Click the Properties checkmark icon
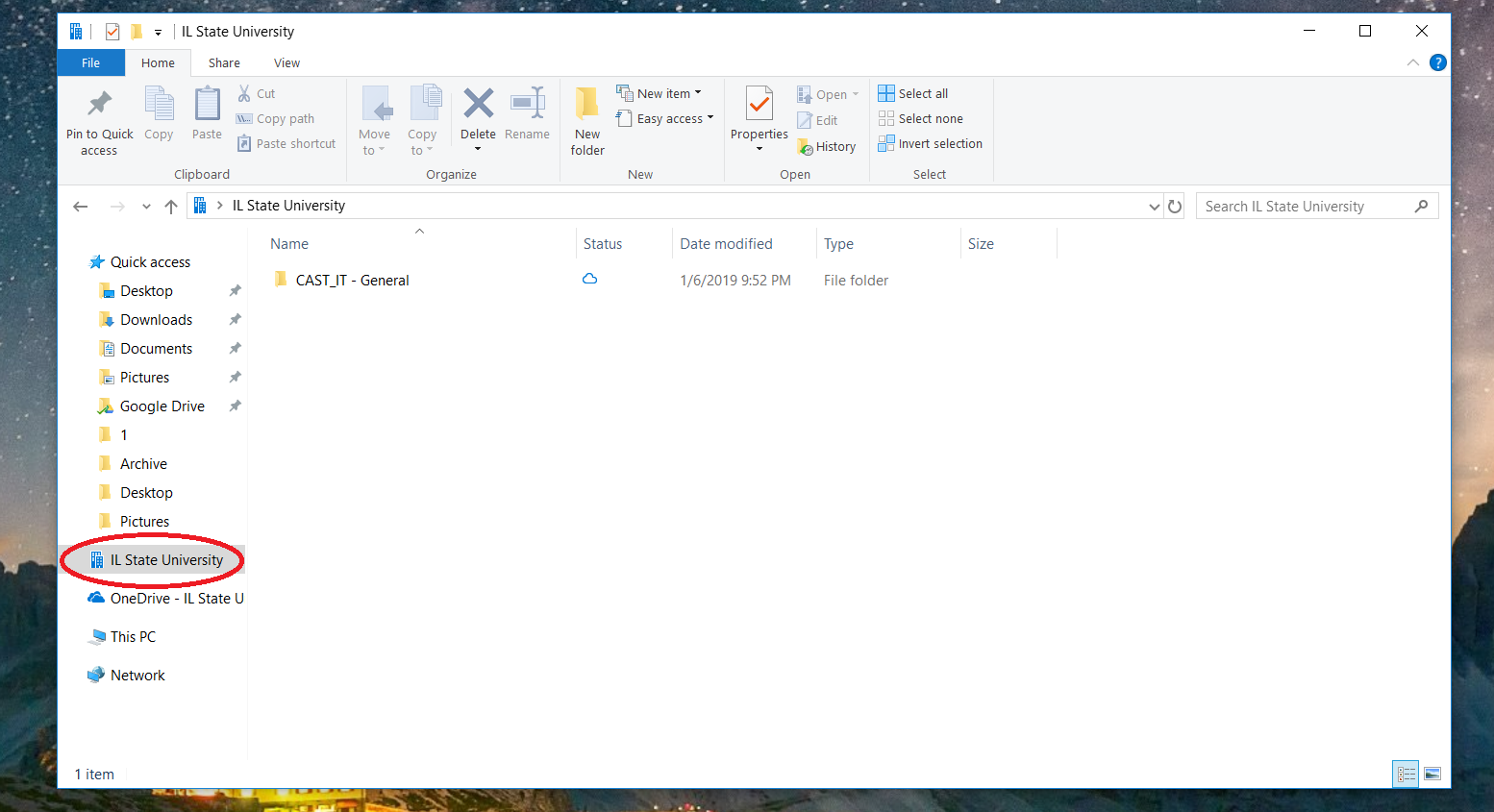Viewport: 1494px width, 812px height. point(759,104)
